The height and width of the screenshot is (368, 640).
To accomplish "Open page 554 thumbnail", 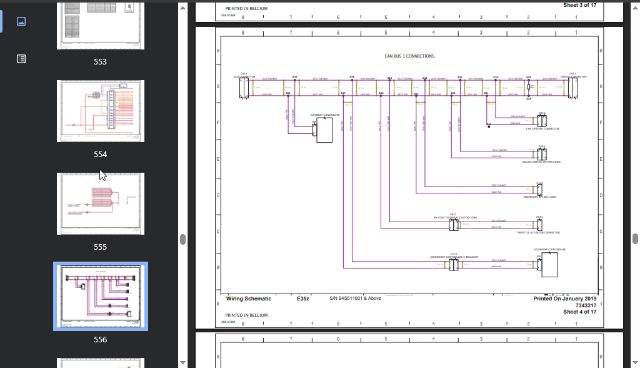I will pyautogui.click(x=100, y=111).
